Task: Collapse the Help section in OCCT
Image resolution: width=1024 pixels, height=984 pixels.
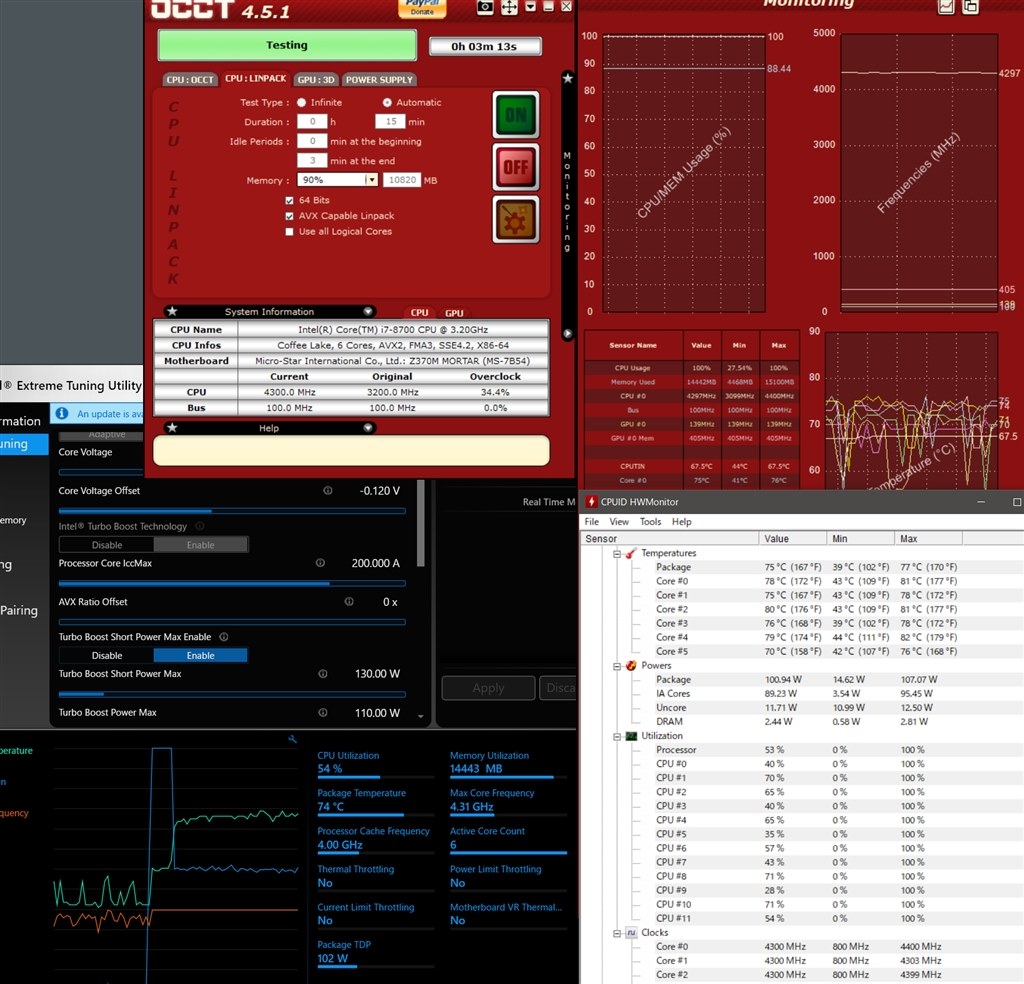Action: (x=368, y=428)
